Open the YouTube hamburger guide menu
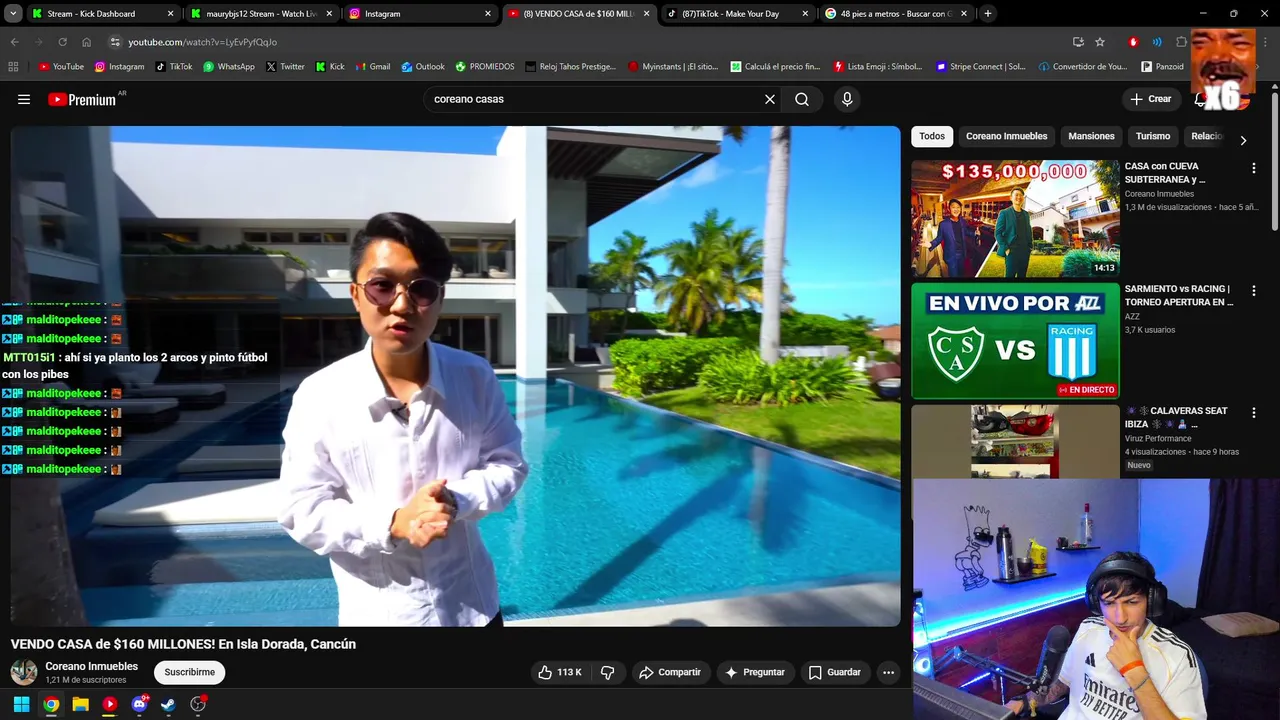 24,99
